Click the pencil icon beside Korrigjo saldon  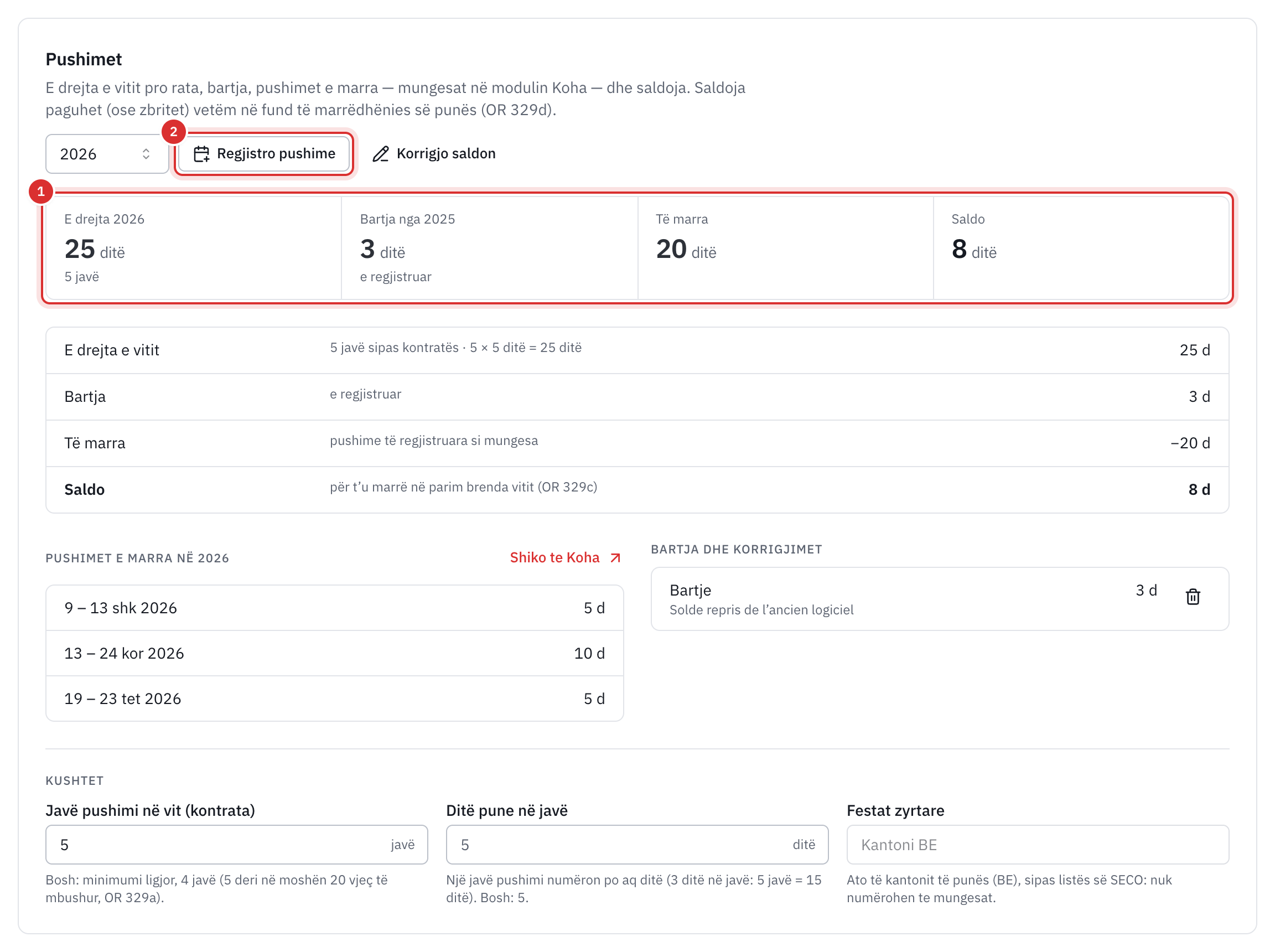(380, 154)
